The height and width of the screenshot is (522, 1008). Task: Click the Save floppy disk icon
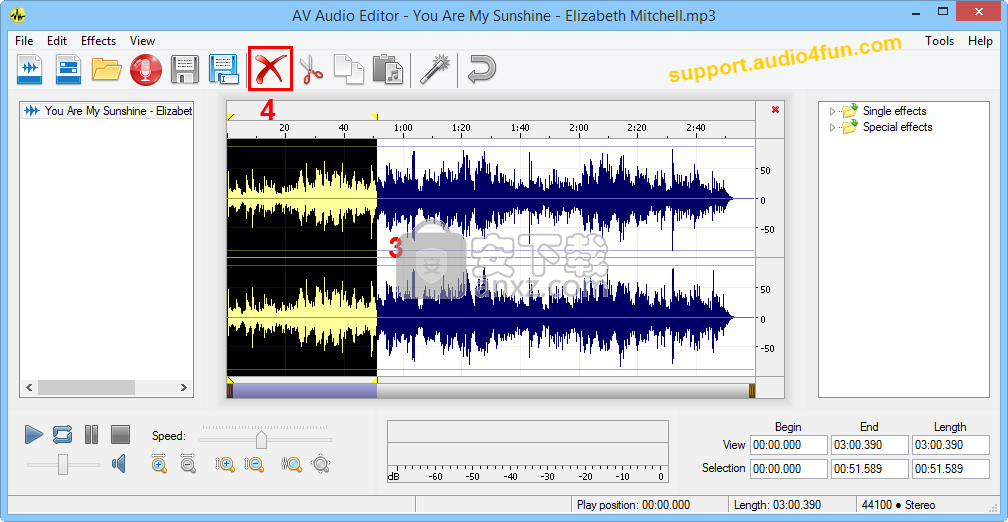185,70
